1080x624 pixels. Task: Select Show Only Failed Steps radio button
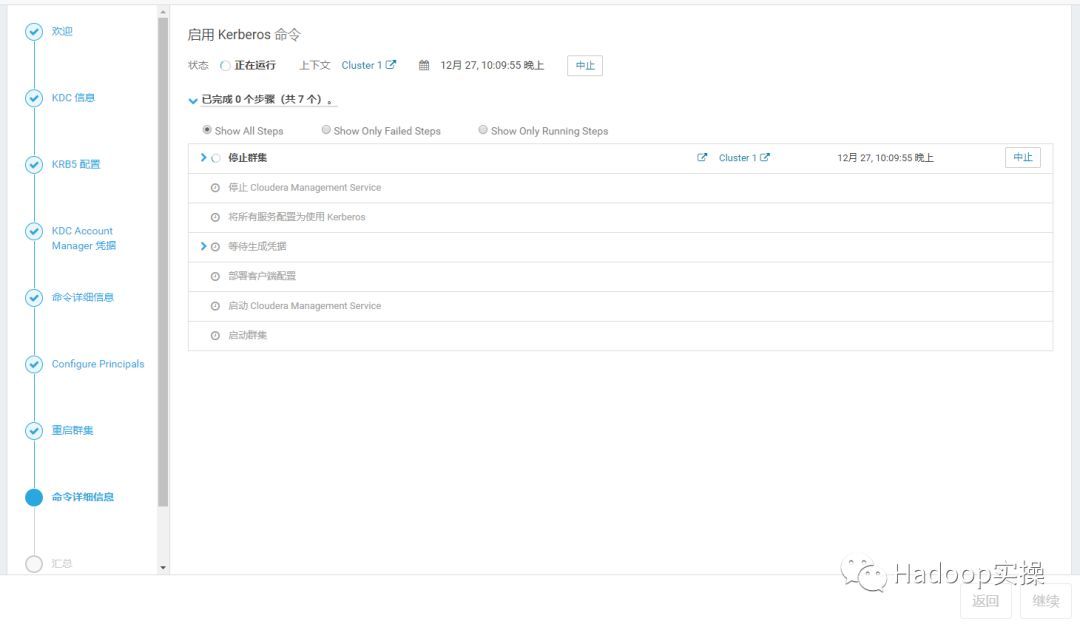pos(326,129)
